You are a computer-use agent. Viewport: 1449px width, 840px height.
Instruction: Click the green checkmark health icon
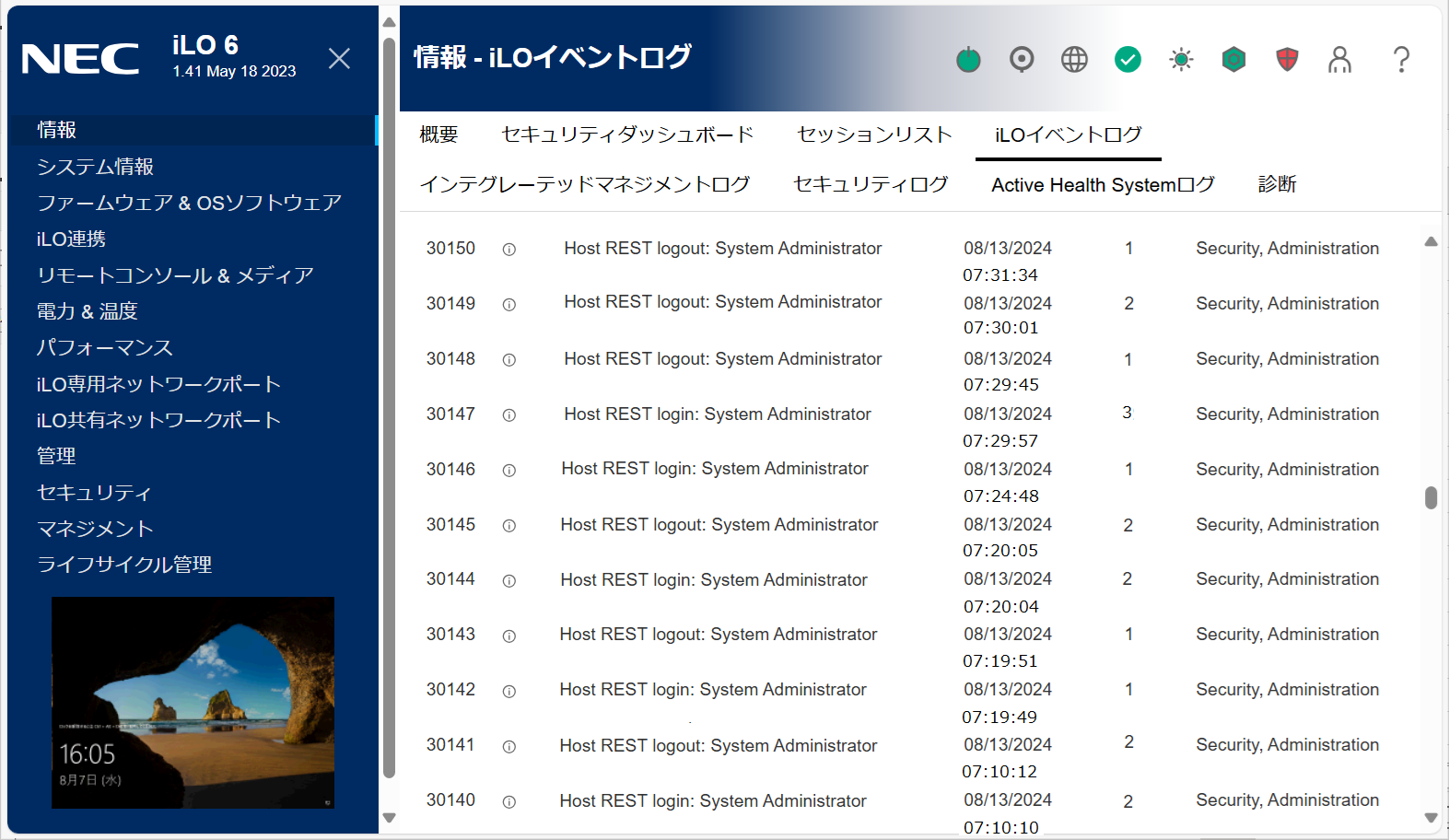[x=1128, y=60]
